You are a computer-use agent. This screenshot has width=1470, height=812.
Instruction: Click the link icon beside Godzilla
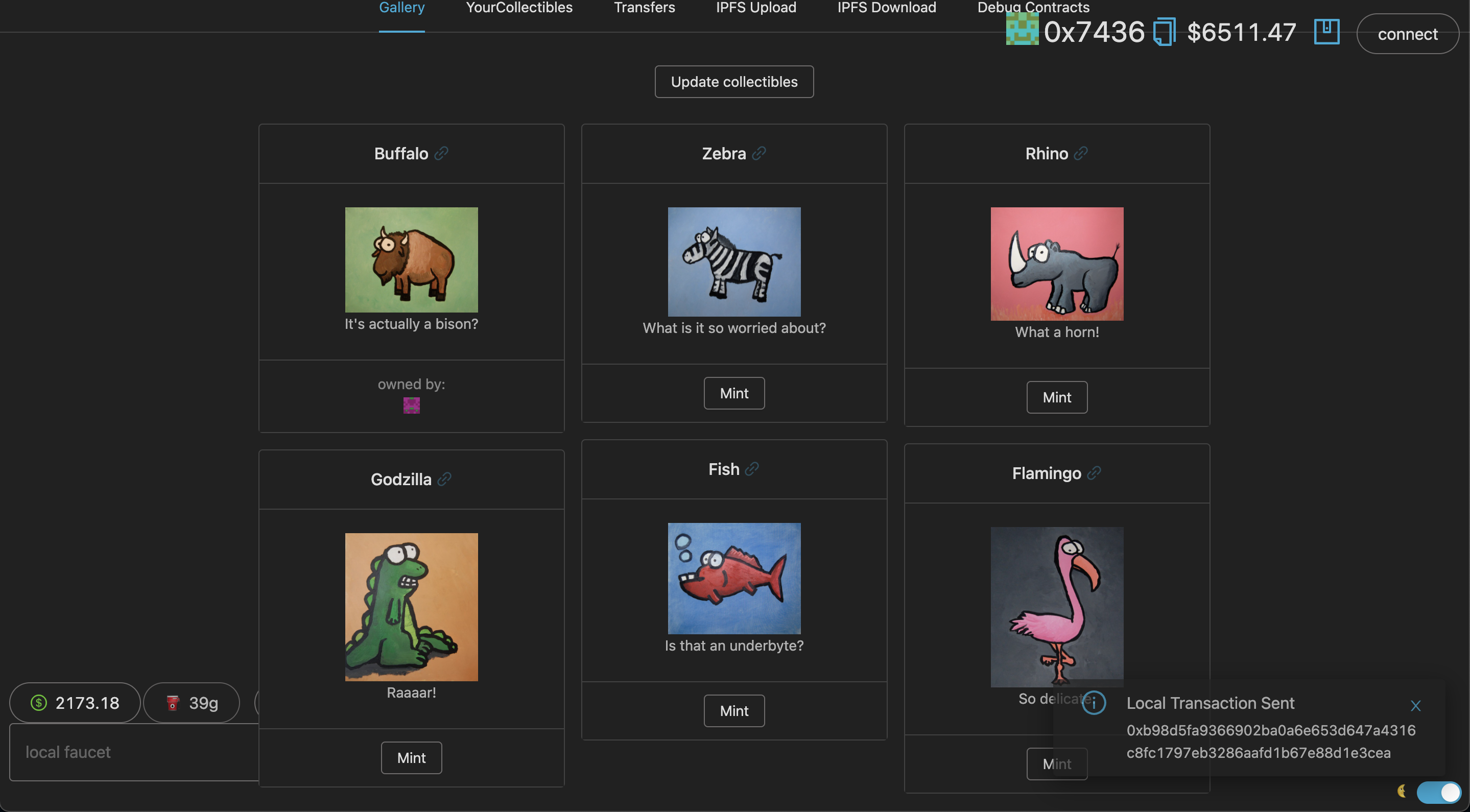point(444,480)
